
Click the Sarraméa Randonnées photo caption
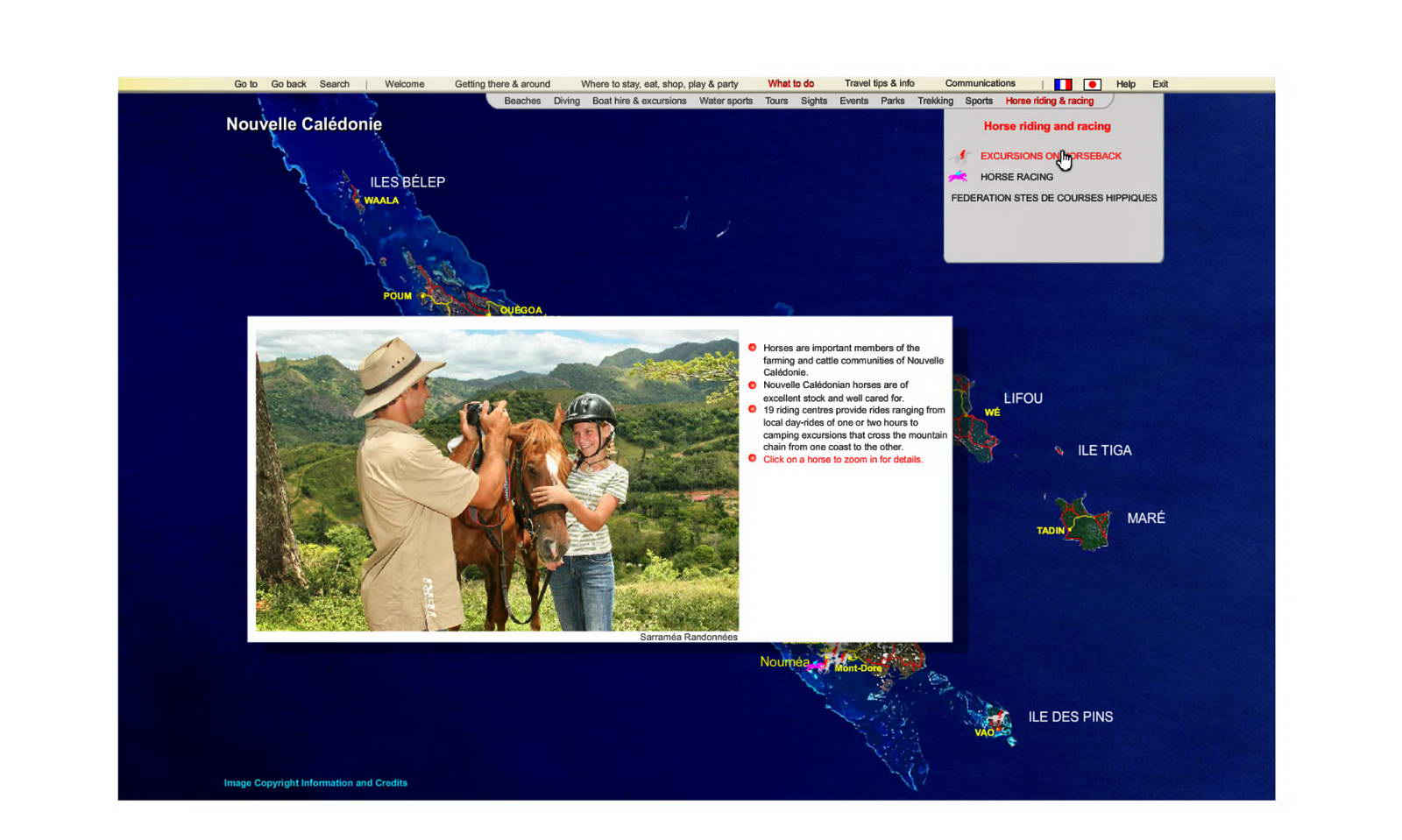688,637
